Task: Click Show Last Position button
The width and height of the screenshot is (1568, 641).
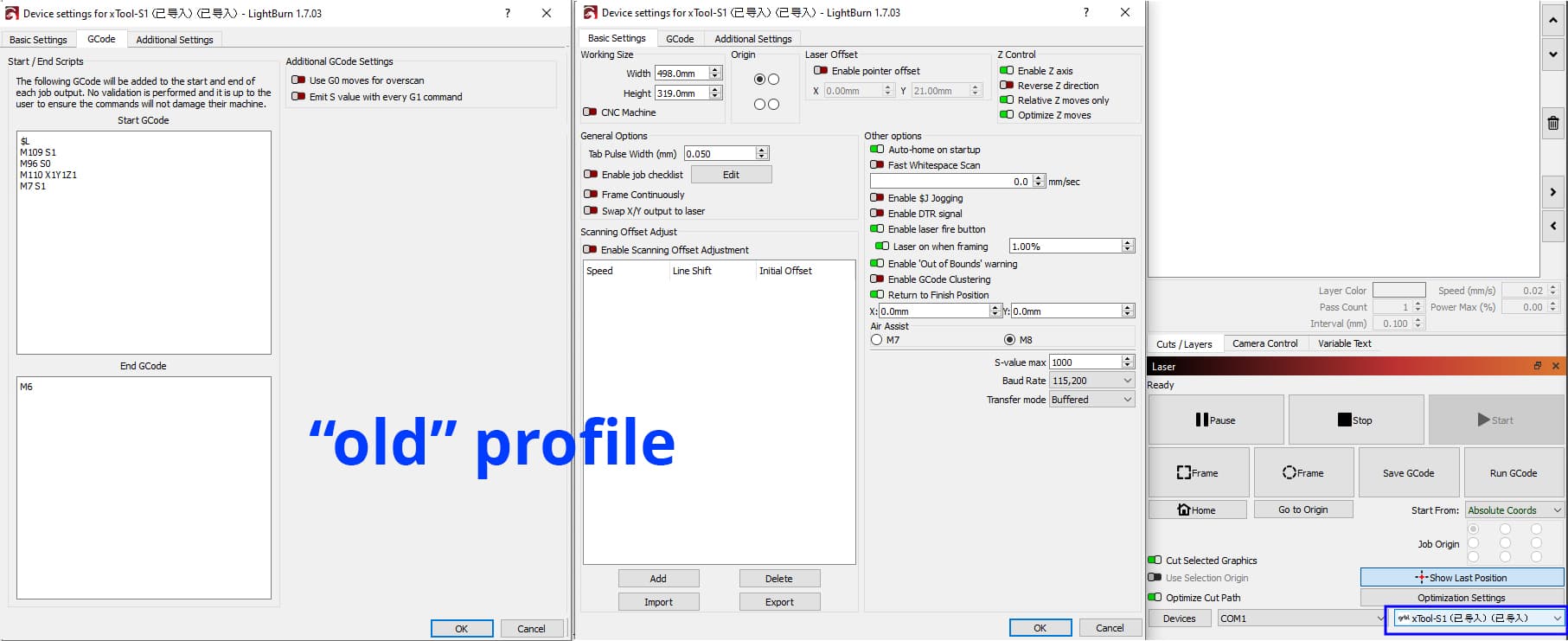Action: point(1462,577)
